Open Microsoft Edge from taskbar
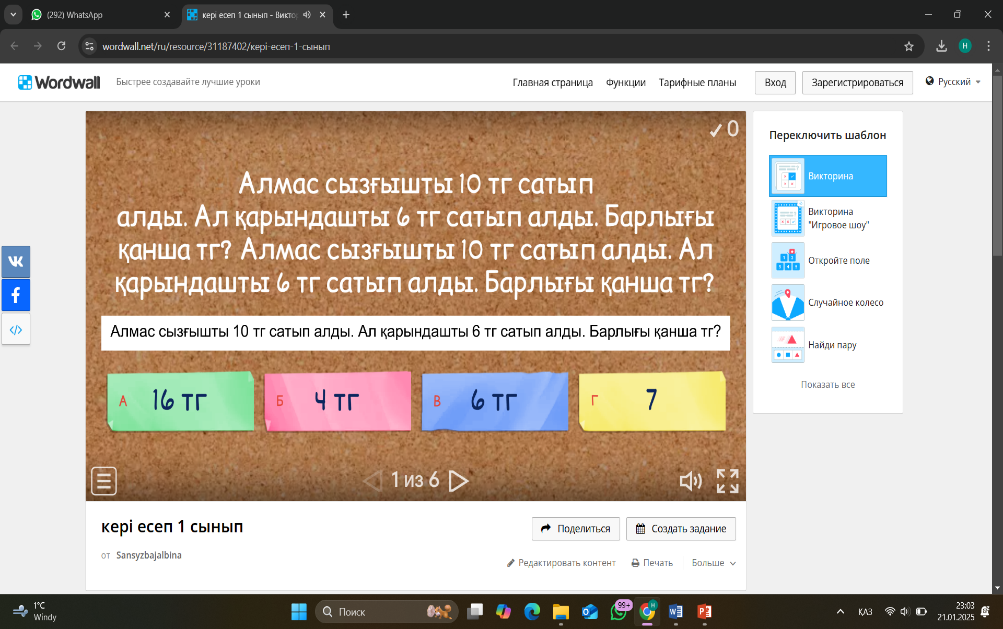Image resolution: width=1003 pixels, height=629 pixels. [532, 612]
